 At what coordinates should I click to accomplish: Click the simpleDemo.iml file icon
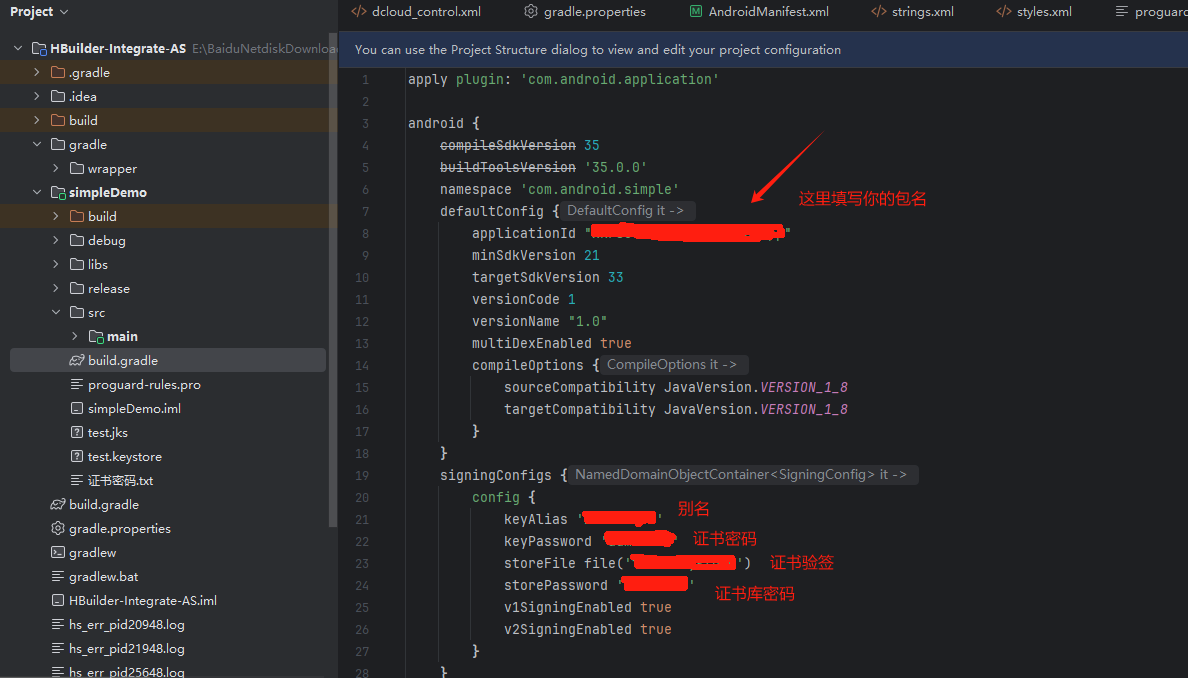point(77,408)
